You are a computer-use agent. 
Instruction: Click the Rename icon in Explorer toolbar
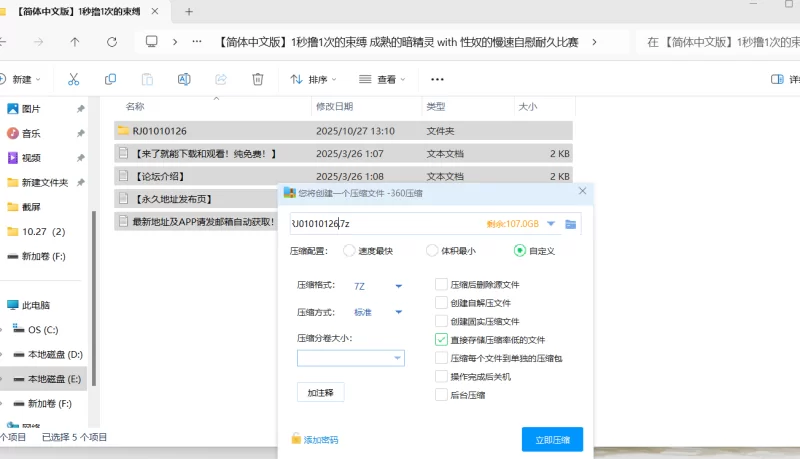(184, 79)
